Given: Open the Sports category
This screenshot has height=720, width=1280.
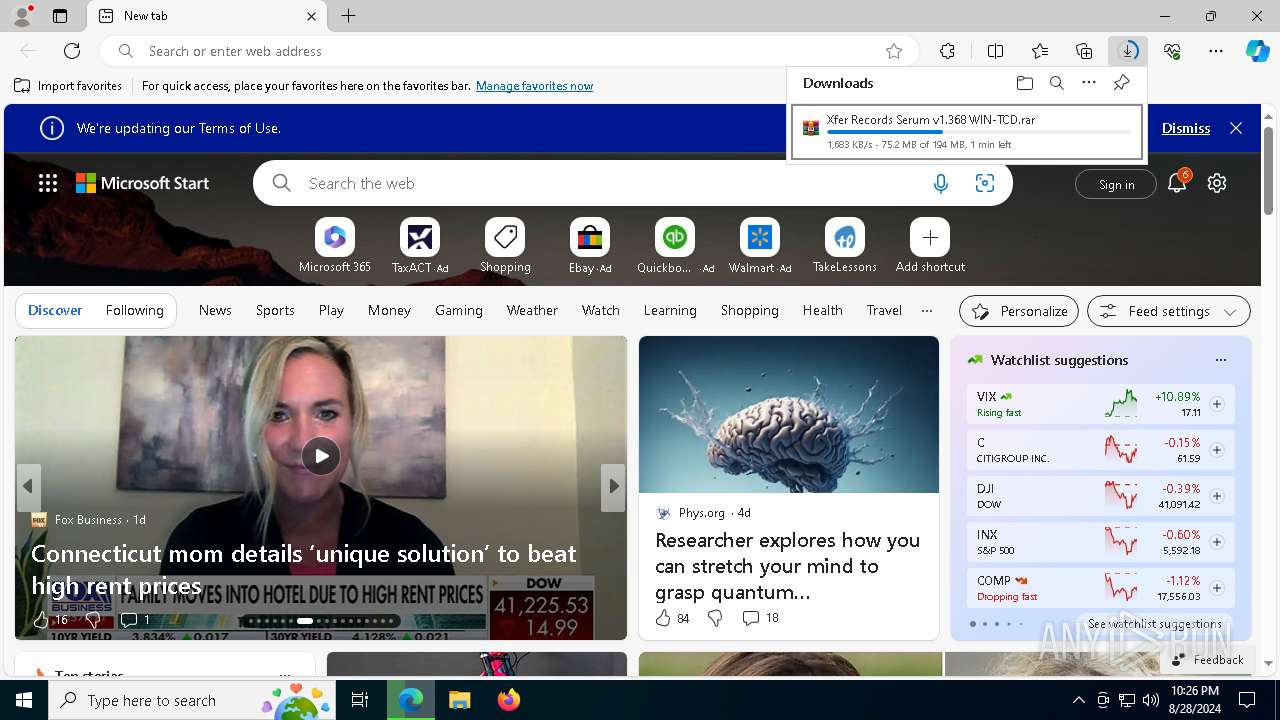Looking at the screenshot, I should click(275, 311).
